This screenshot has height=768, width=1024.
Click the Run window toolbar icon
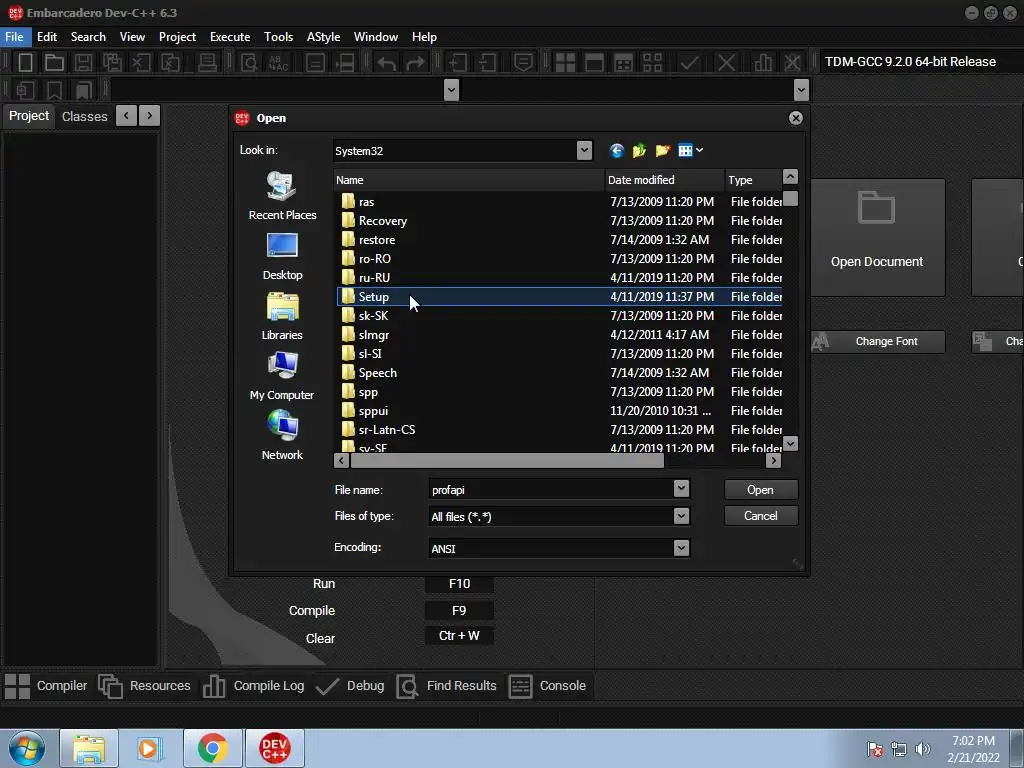(594, 62)
